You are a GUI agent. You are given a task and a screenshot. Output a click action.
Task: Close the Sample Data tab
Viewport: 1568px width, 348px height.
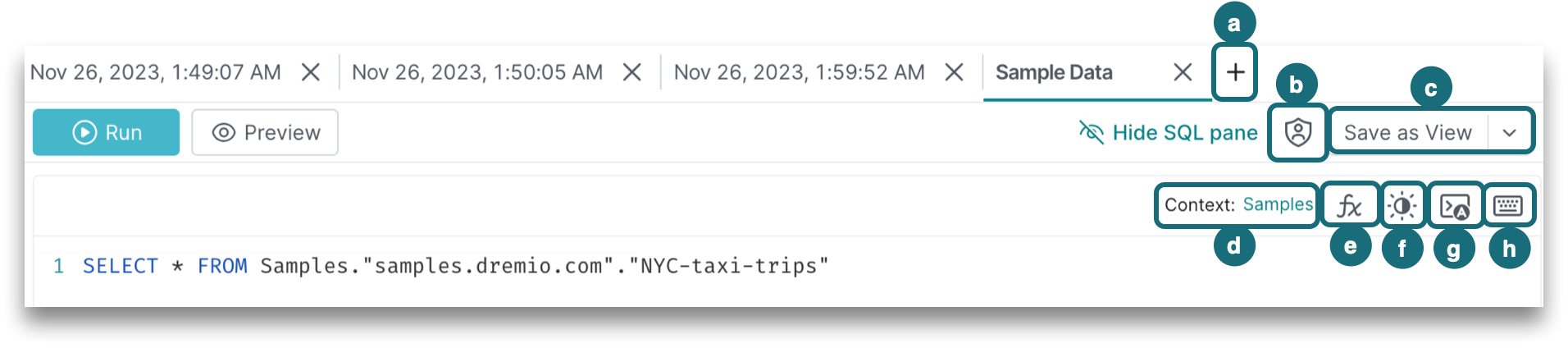pos(1183,72)
